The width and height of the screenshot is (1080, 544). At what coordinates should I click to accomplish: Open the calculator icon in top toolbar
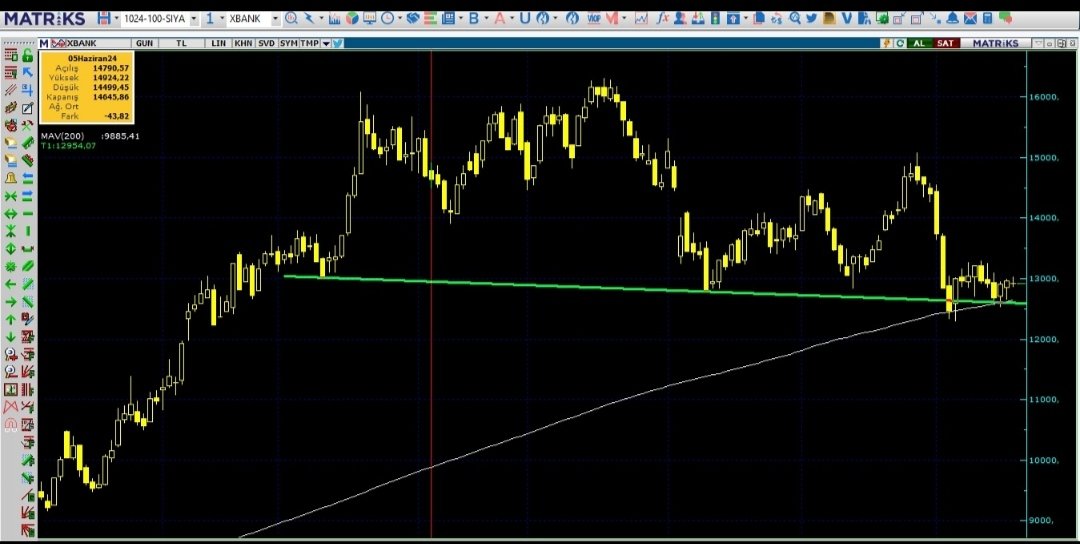tap(987, 19)
